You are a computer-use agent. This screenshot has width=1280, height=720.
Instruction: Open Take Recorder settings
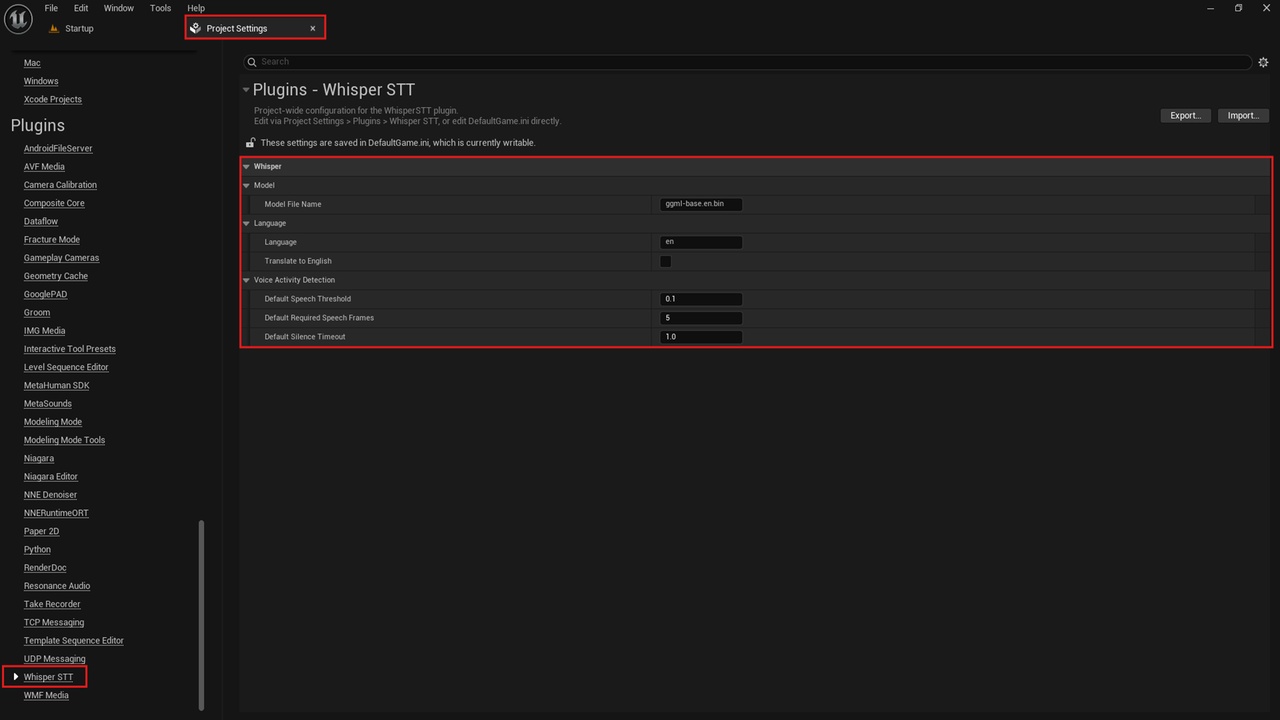click(52, 604)
